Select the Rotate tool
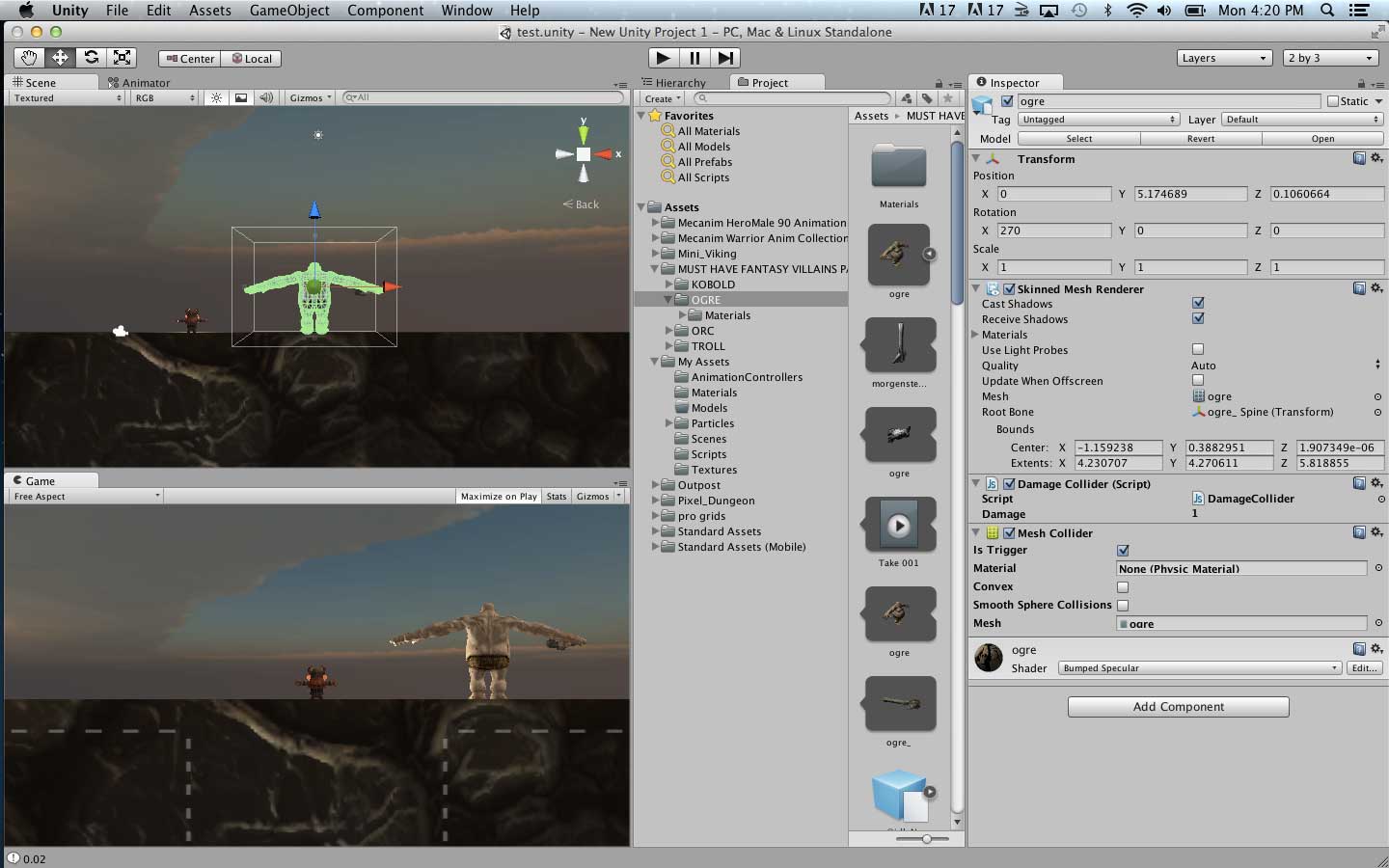Image resolution: width=1389 pixels, height=868 pixels. [91, 58]
